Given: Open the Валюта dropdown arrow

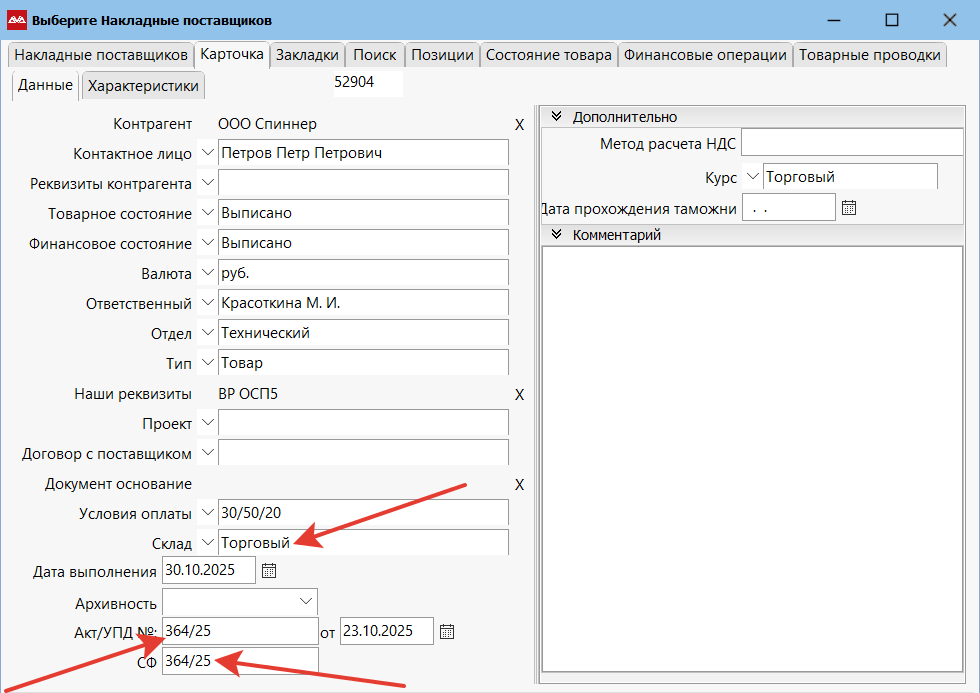Looking at the screenshot, I should coord(207,272).
